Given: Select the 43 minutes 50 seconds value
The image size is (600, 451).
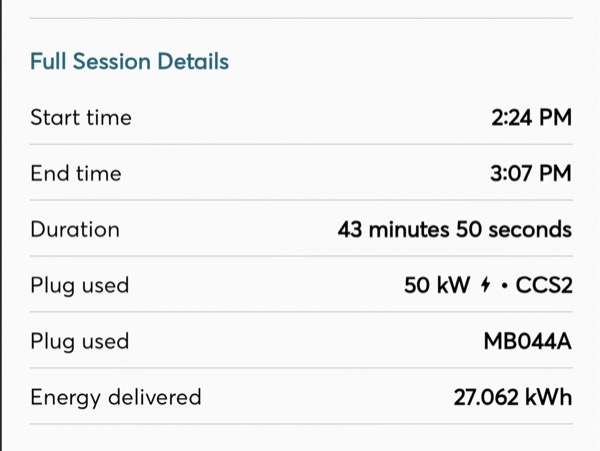Looking at the screenshot, I should tap(455, 230).
